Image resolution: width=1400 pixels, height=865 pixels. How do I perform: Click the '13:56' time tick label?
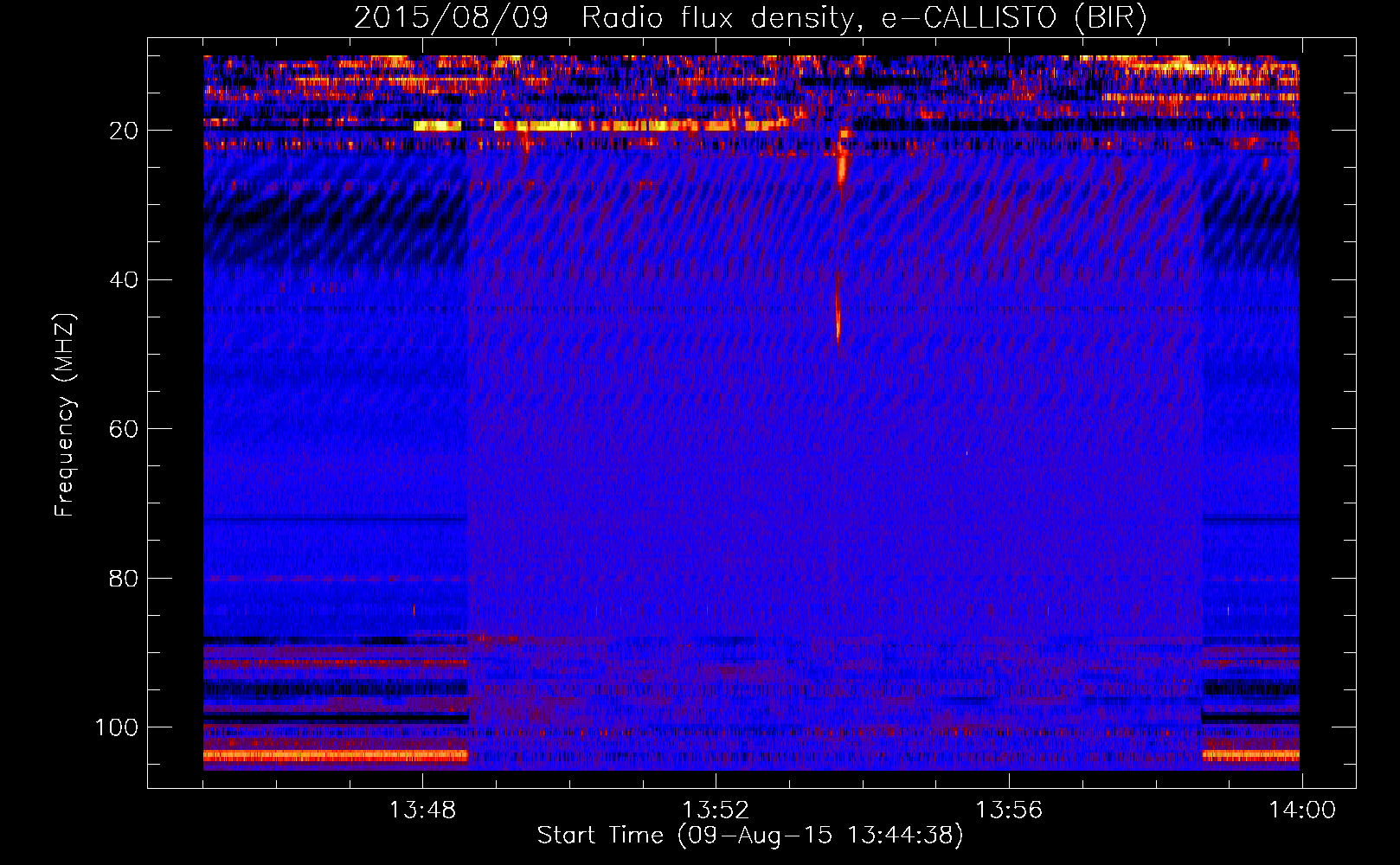pos(1009,811)
